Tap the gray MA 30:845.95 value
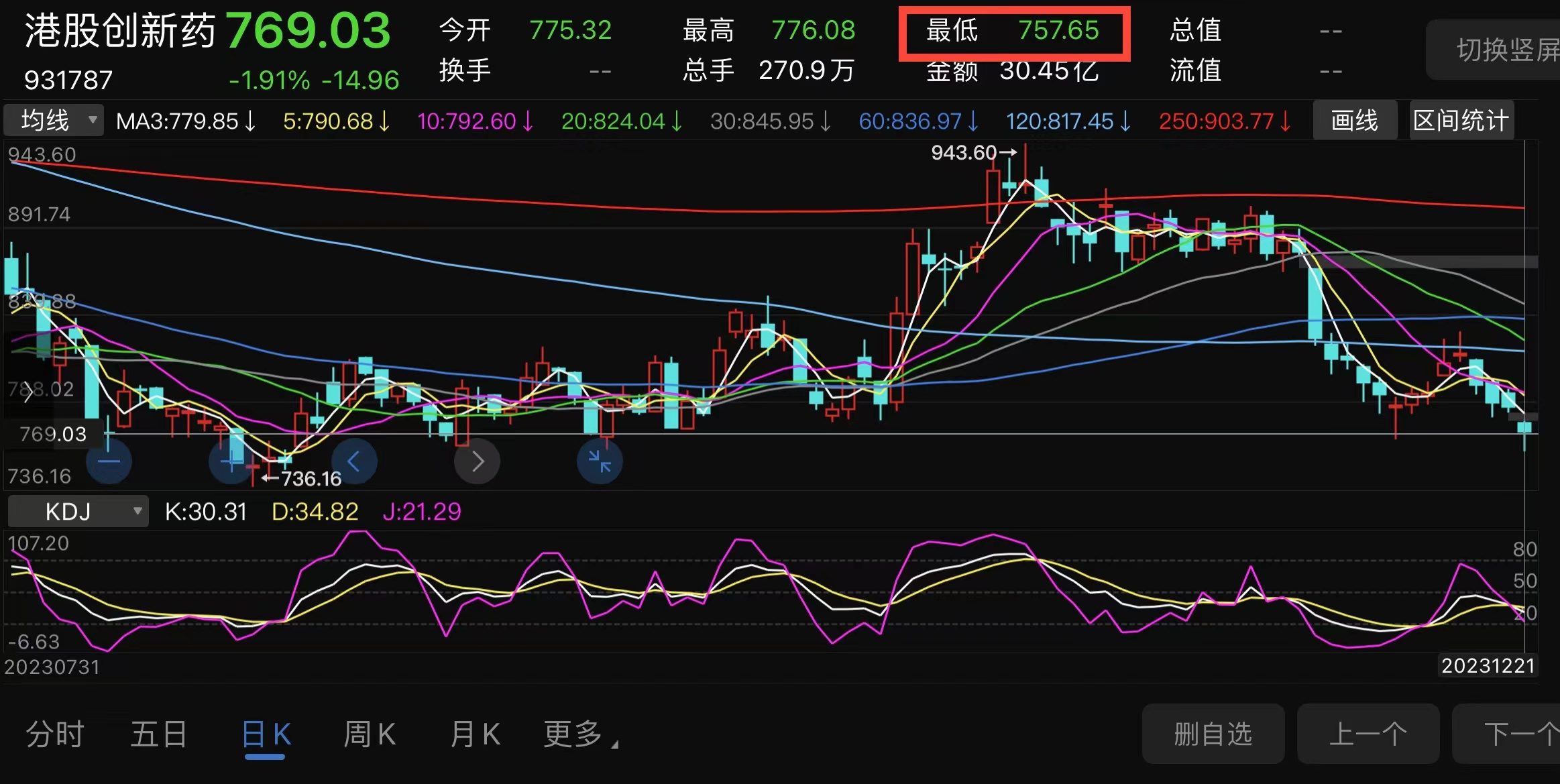This screenshot has width=1560, height=784. (771, 121)
